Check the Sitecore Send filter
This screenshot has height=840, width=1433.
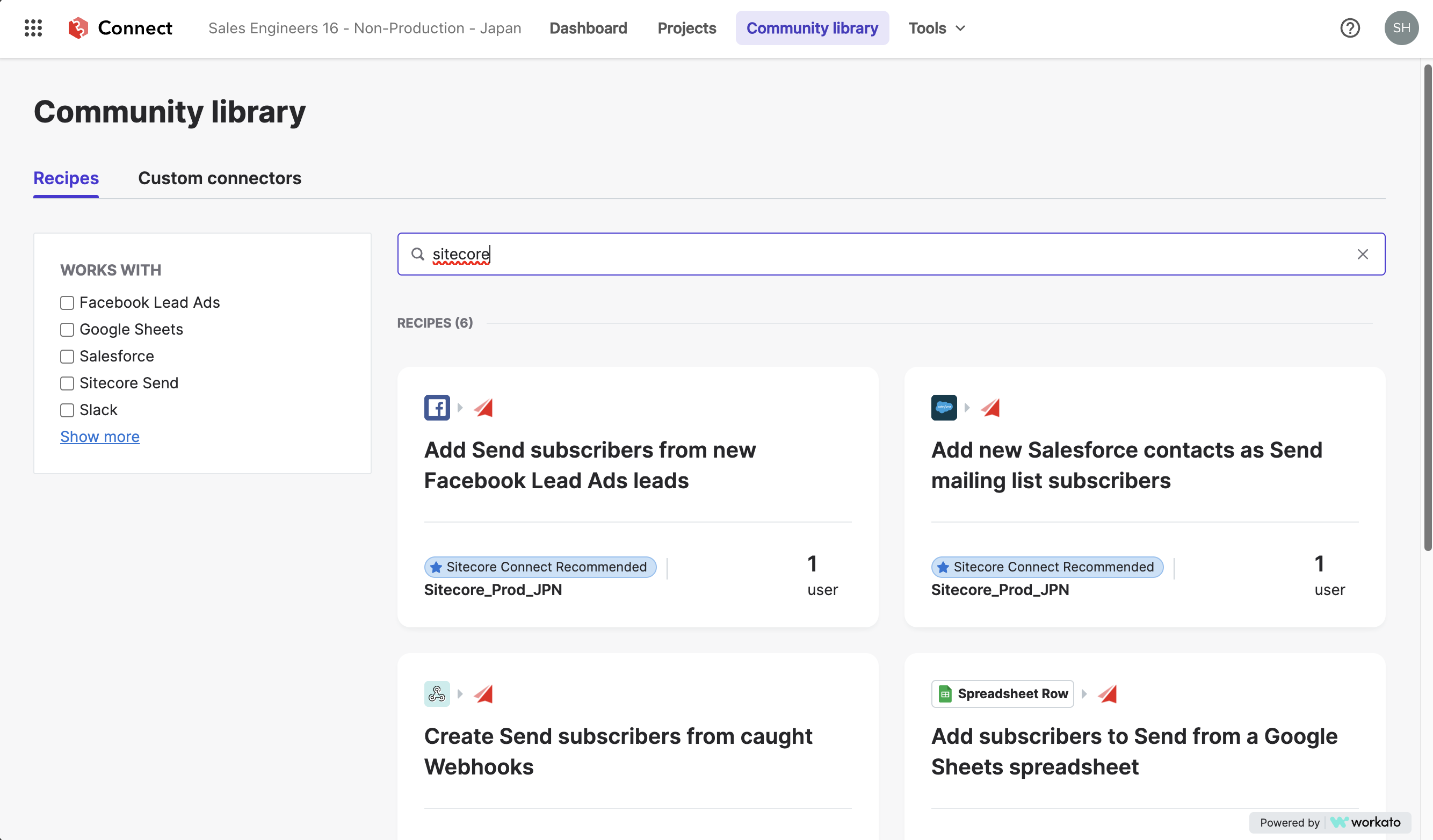coord(67,383)
